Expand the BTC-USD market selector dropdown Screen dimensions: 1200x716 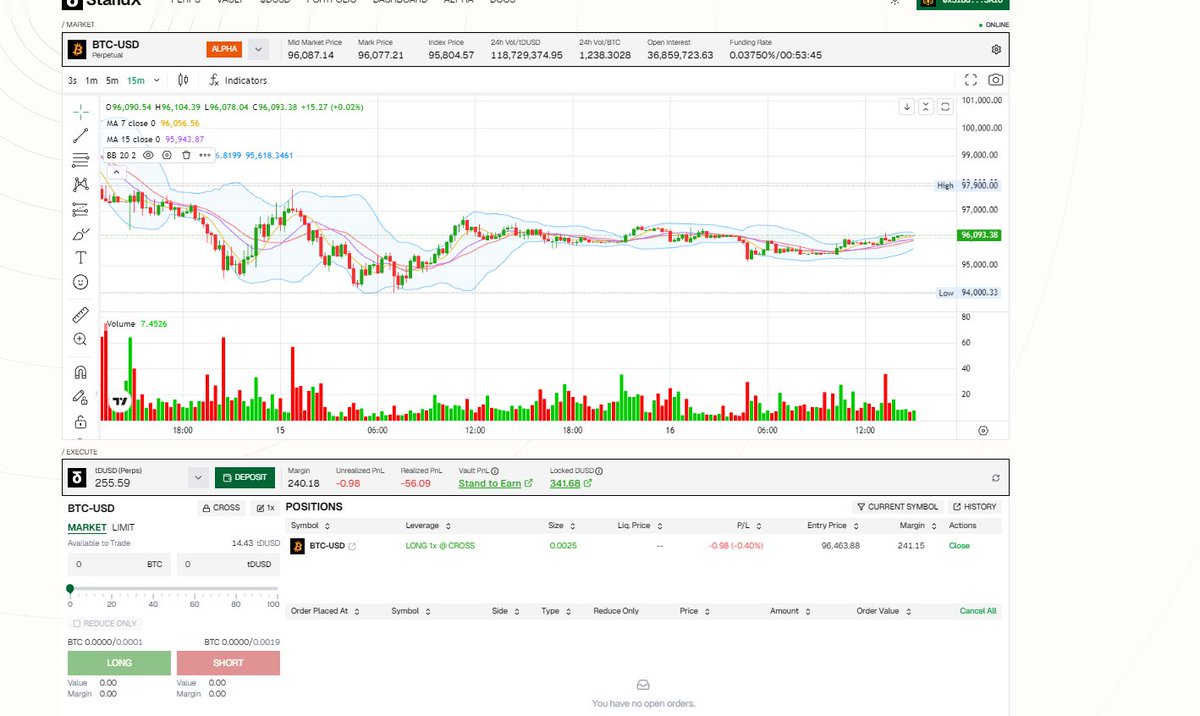(258, 49)
